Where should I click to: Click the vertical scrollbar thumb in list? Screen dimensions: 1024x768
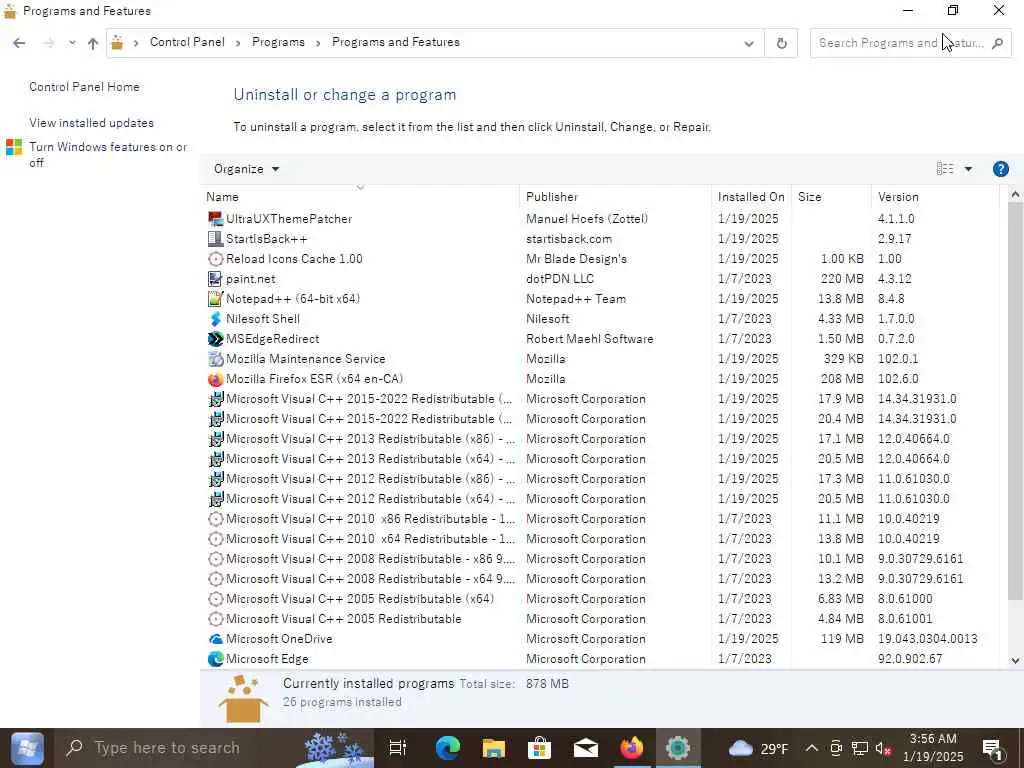pyautogui.click(x=1015, y=400)
